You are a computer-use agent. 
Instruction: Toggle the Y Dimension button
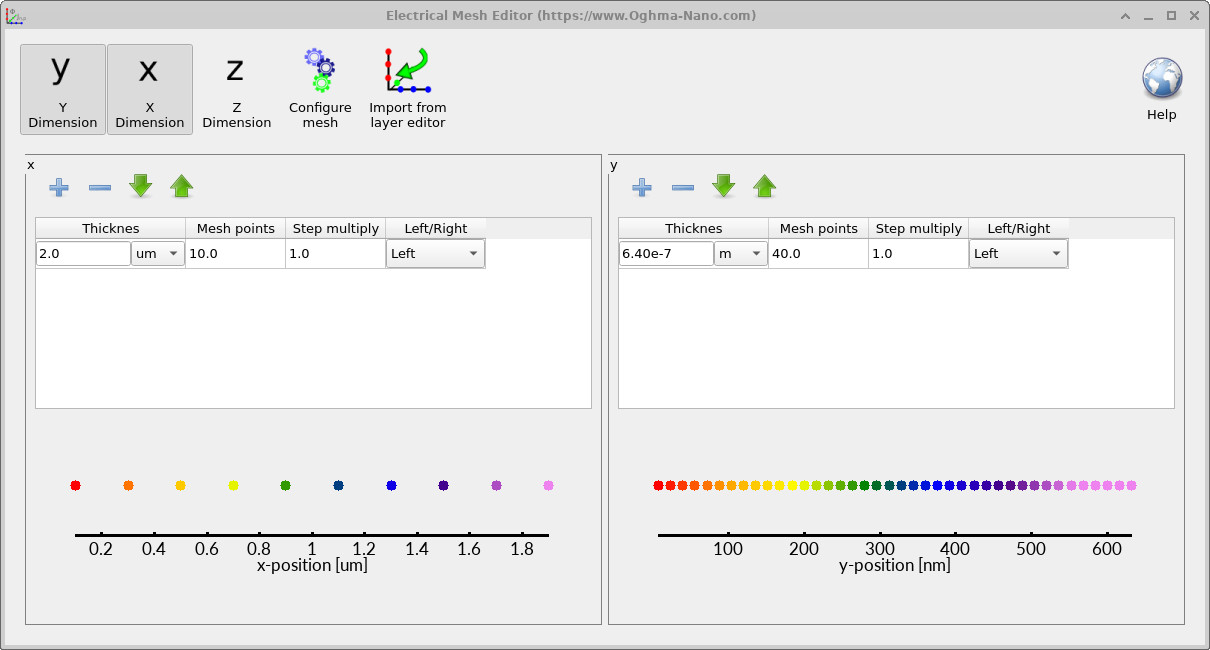(62, 89)
